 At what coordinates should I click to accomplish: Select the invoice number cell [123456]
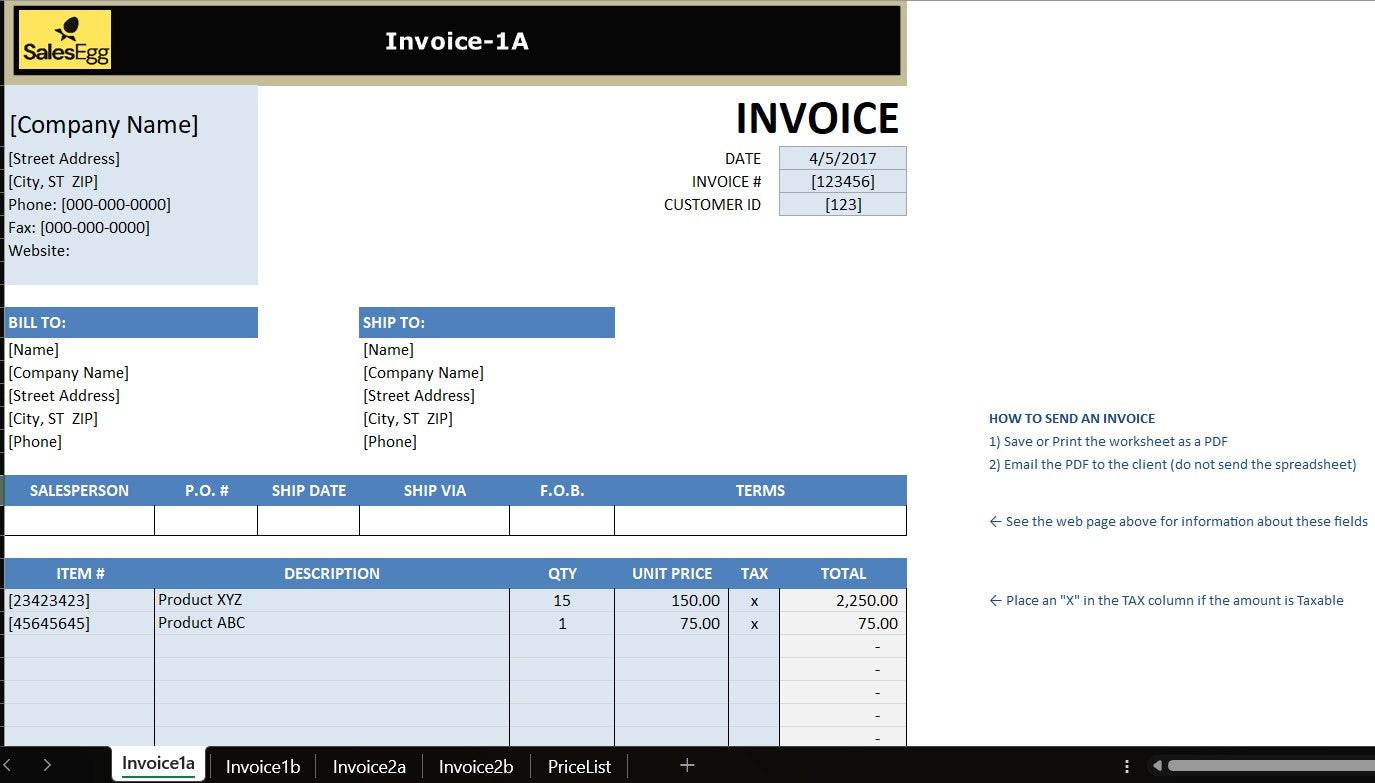(x=842, y=181)
